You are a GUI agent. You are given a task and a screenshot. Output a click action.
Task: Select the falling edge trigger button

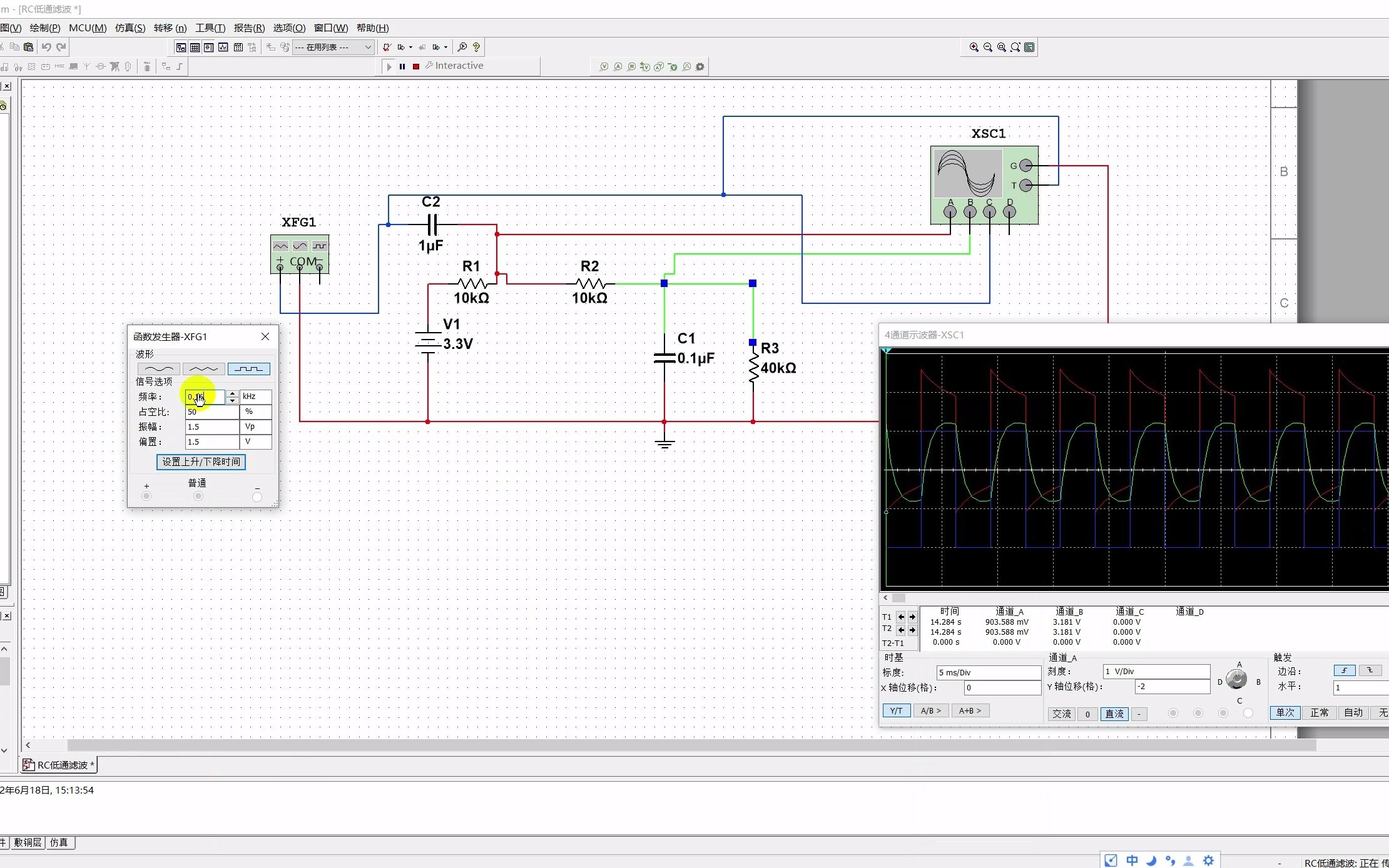[1370, 670]
